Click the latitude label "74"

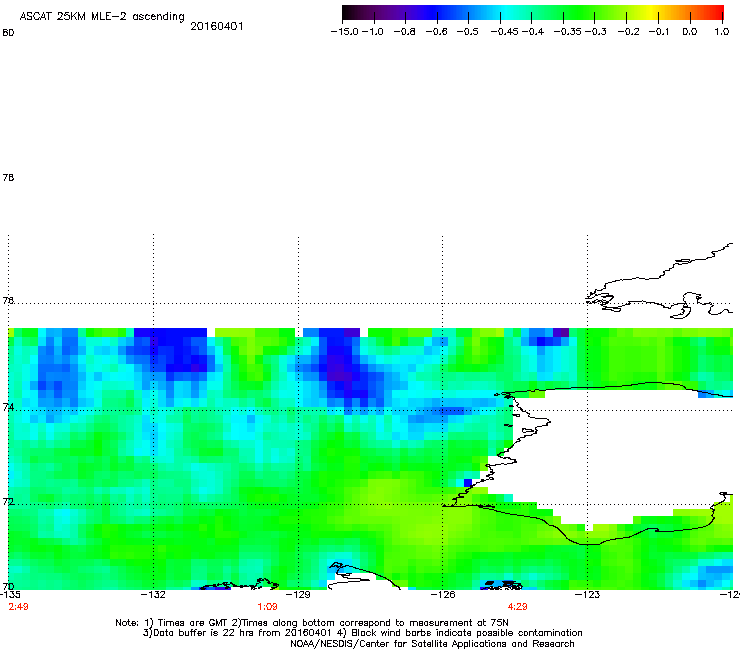(8, 407)
